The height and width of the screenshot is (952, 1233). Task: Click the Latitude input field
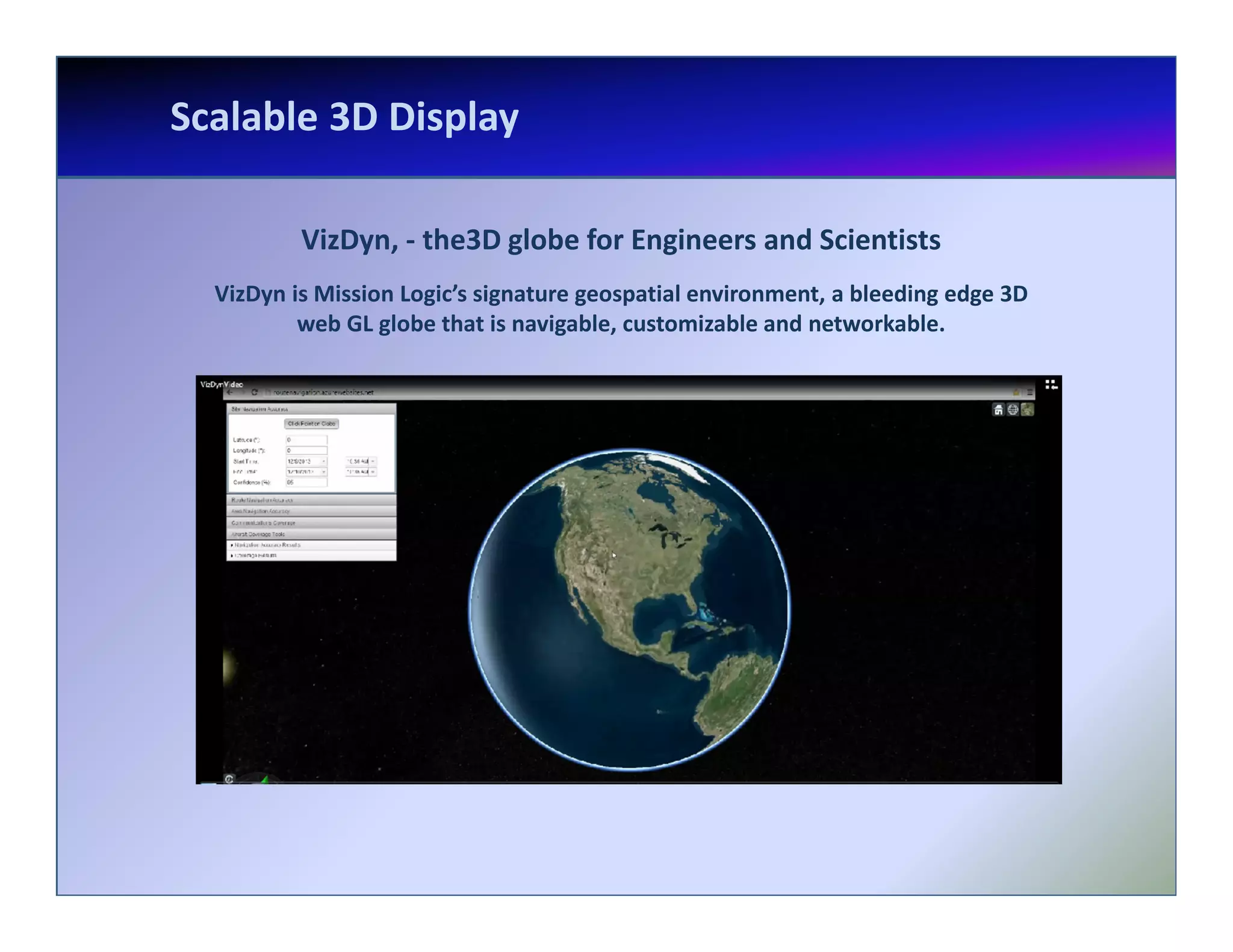(306, 440)
